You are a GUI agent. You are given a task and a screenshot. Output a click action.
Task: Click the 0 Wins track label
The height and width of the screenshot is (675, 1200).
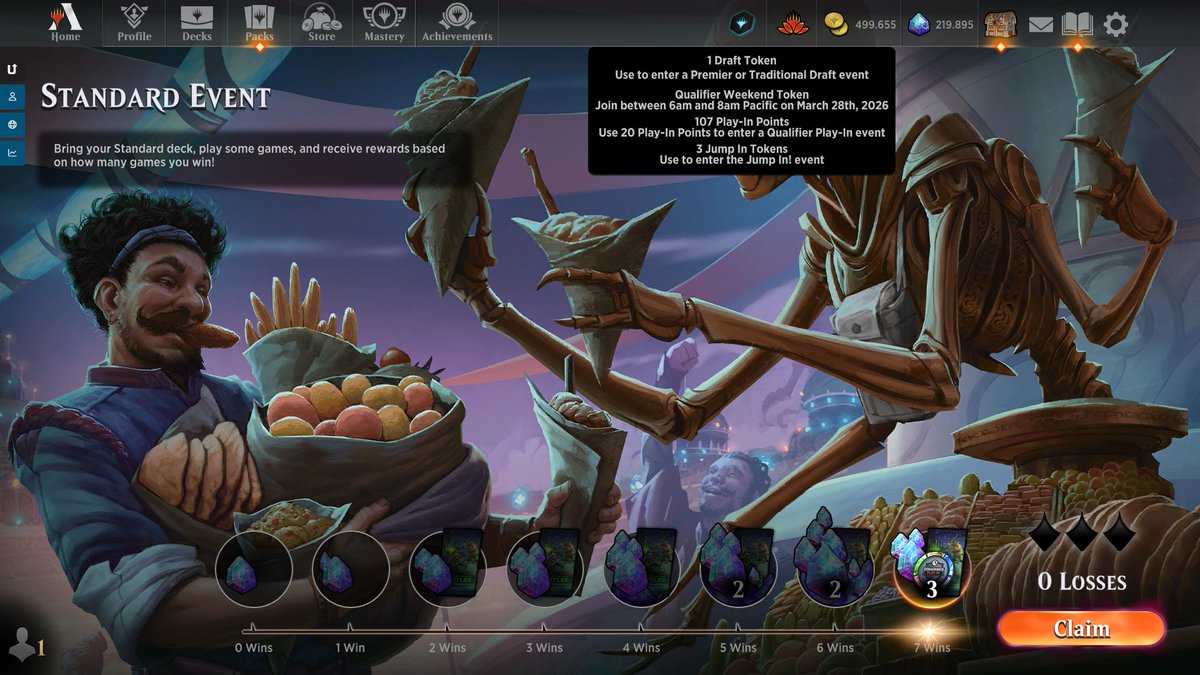(253, 647)
